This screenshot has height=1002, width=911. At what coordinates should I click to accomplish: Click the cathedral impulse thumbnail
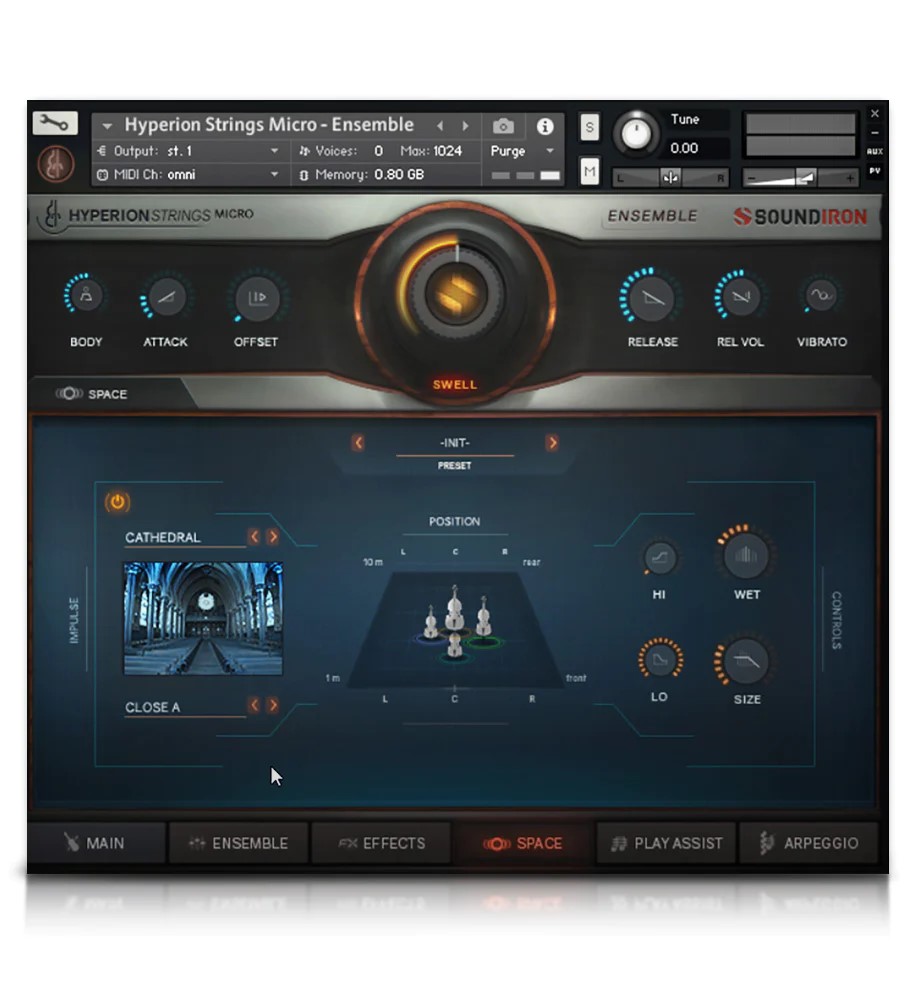(203, 618)
